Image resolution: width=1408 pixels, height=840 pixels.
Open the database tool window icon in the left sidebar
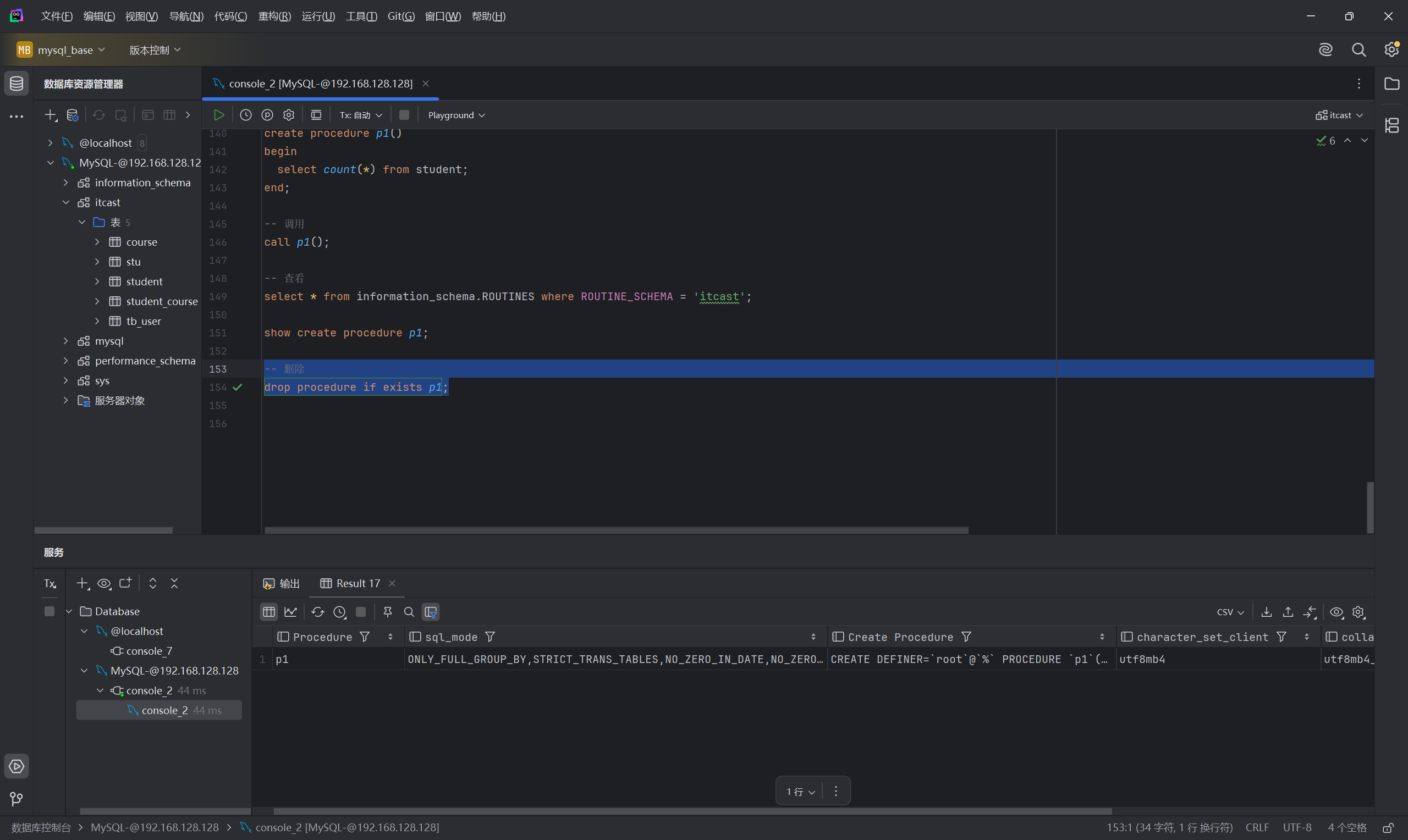pos(16,84)
